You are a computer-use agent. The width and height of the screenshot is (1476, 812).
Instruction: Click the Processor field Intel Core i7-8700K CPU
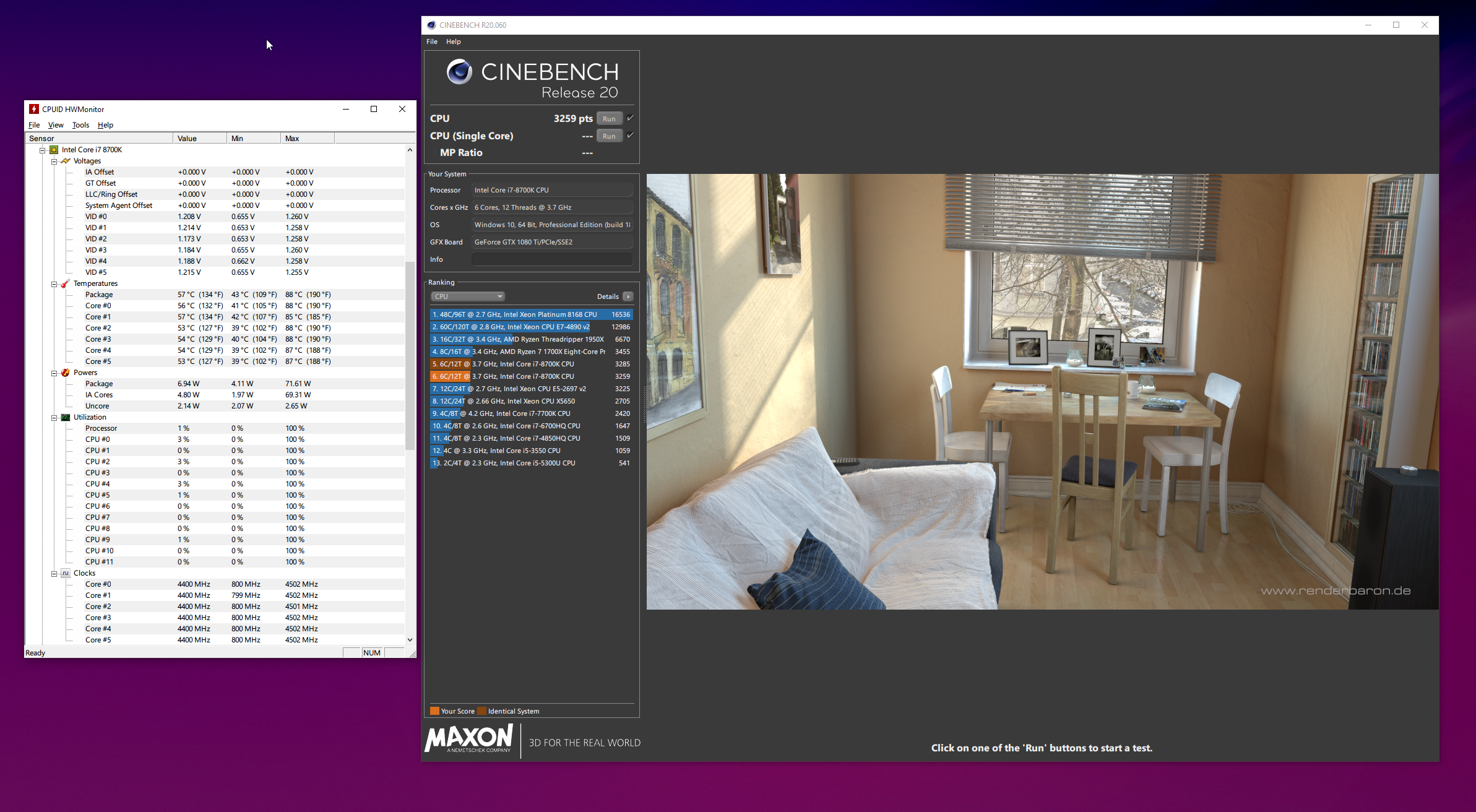click(552, 190)
